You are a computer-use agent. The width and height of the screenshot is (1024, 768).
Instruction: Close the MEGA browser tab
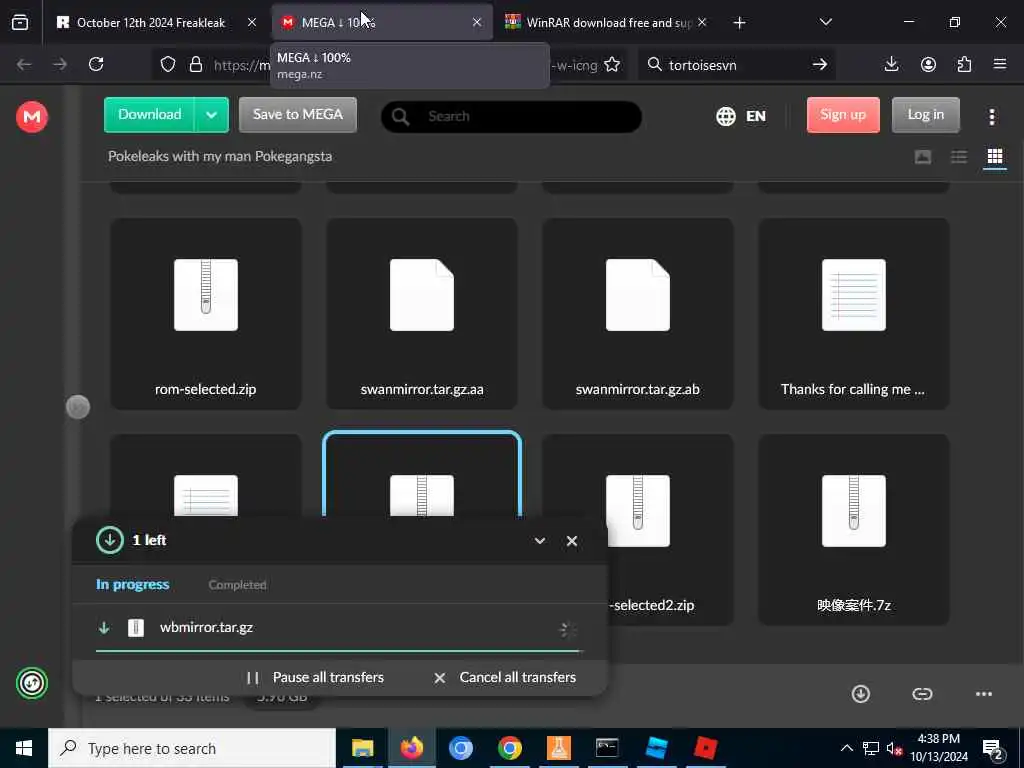pyautogui.click(x=477, y=22)
